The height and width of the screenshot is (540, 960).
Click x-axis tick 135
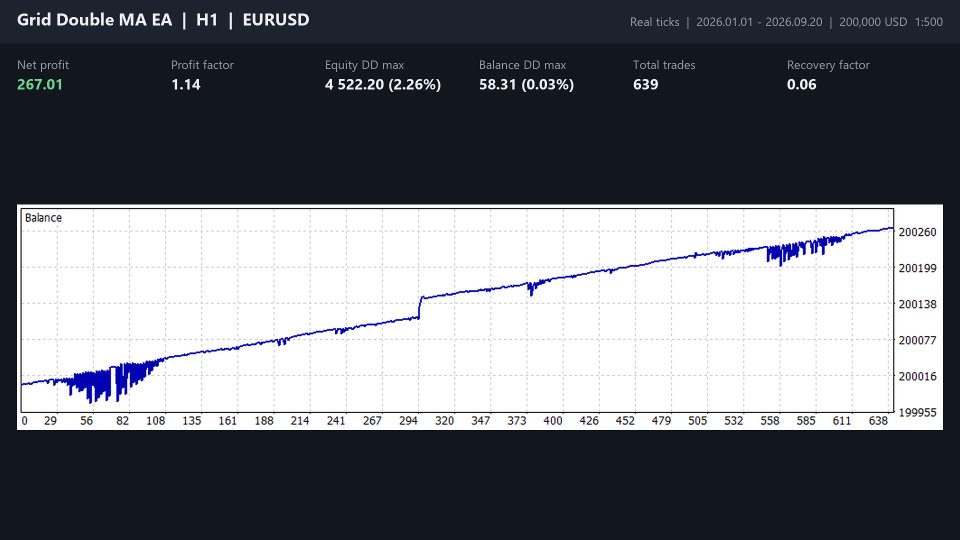tap(192, 421)
